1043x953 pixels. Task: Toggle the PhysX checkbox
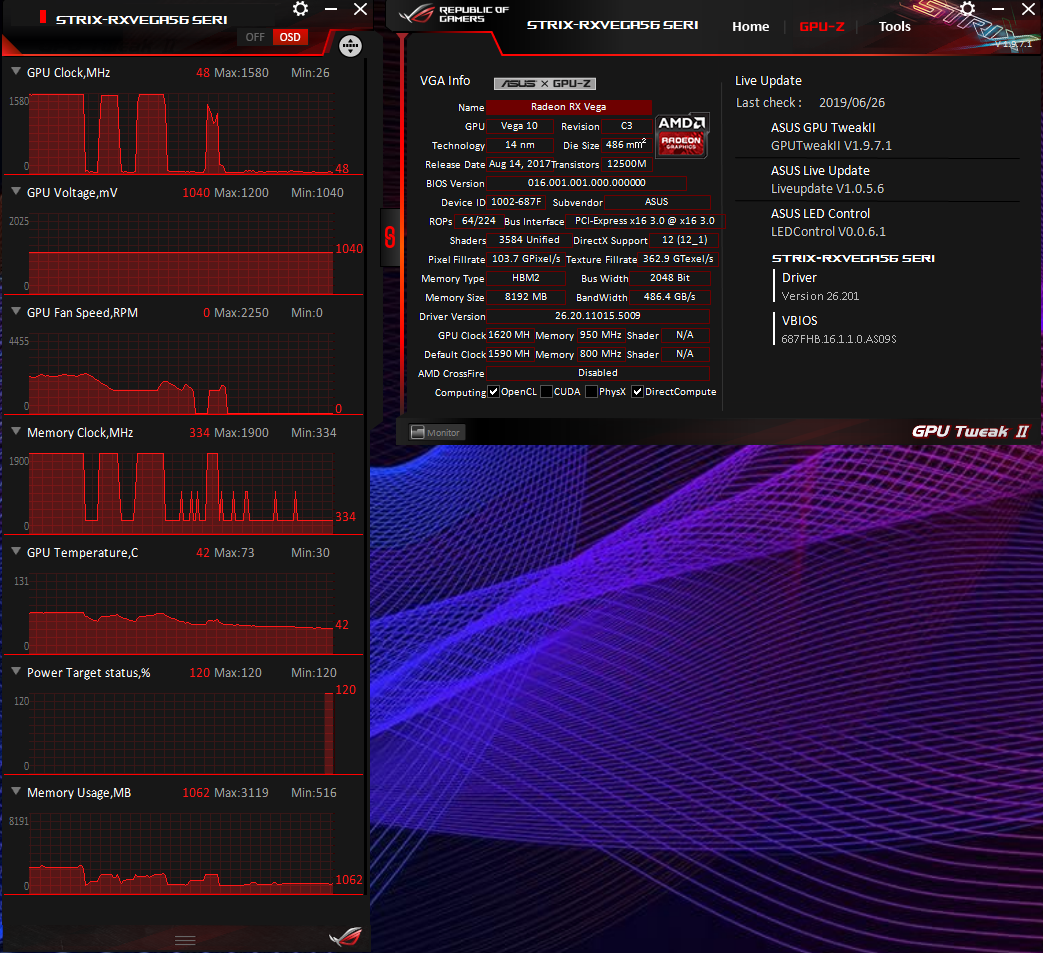point(591,392)
